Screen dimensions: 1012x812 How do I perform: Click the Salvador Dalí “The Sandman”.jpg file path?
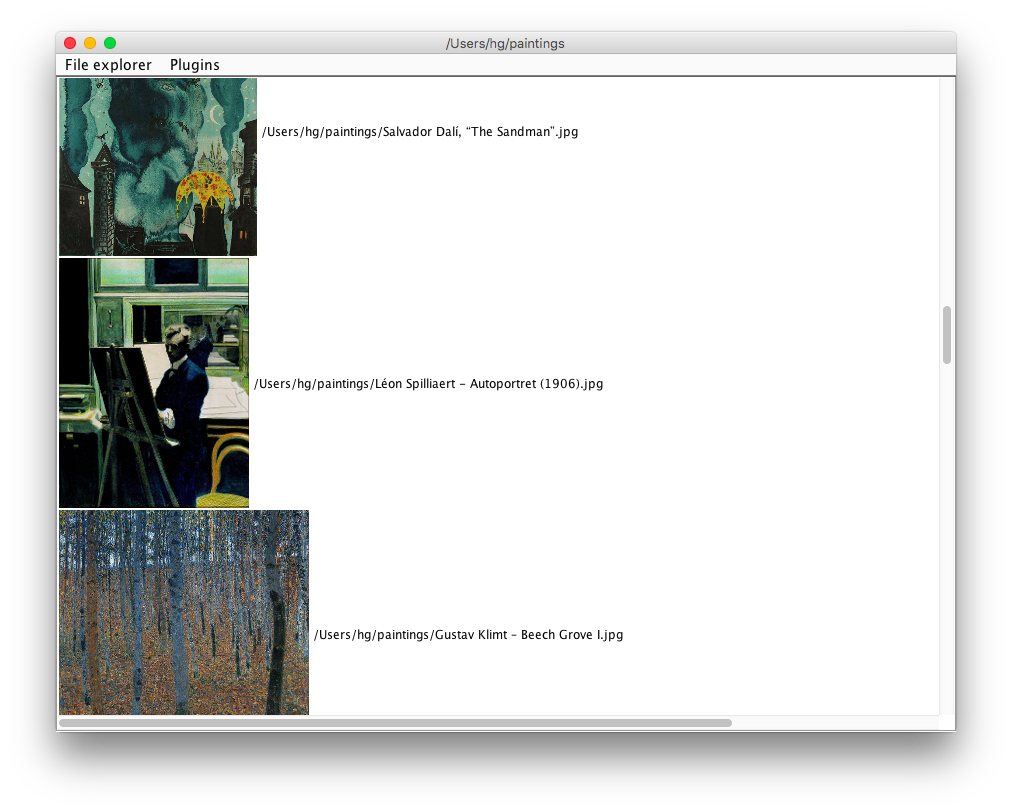click(x=420, y=132)
